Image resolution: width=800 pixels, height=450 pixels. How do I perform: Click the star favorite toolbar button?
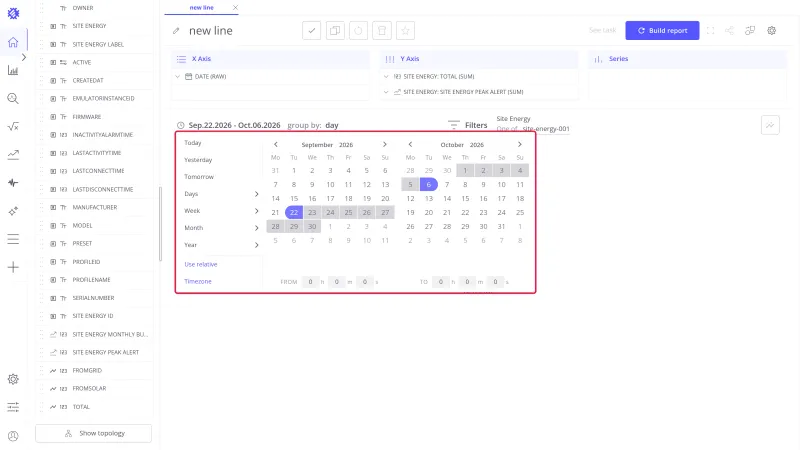pyautogui.click(x=405, y=31)
